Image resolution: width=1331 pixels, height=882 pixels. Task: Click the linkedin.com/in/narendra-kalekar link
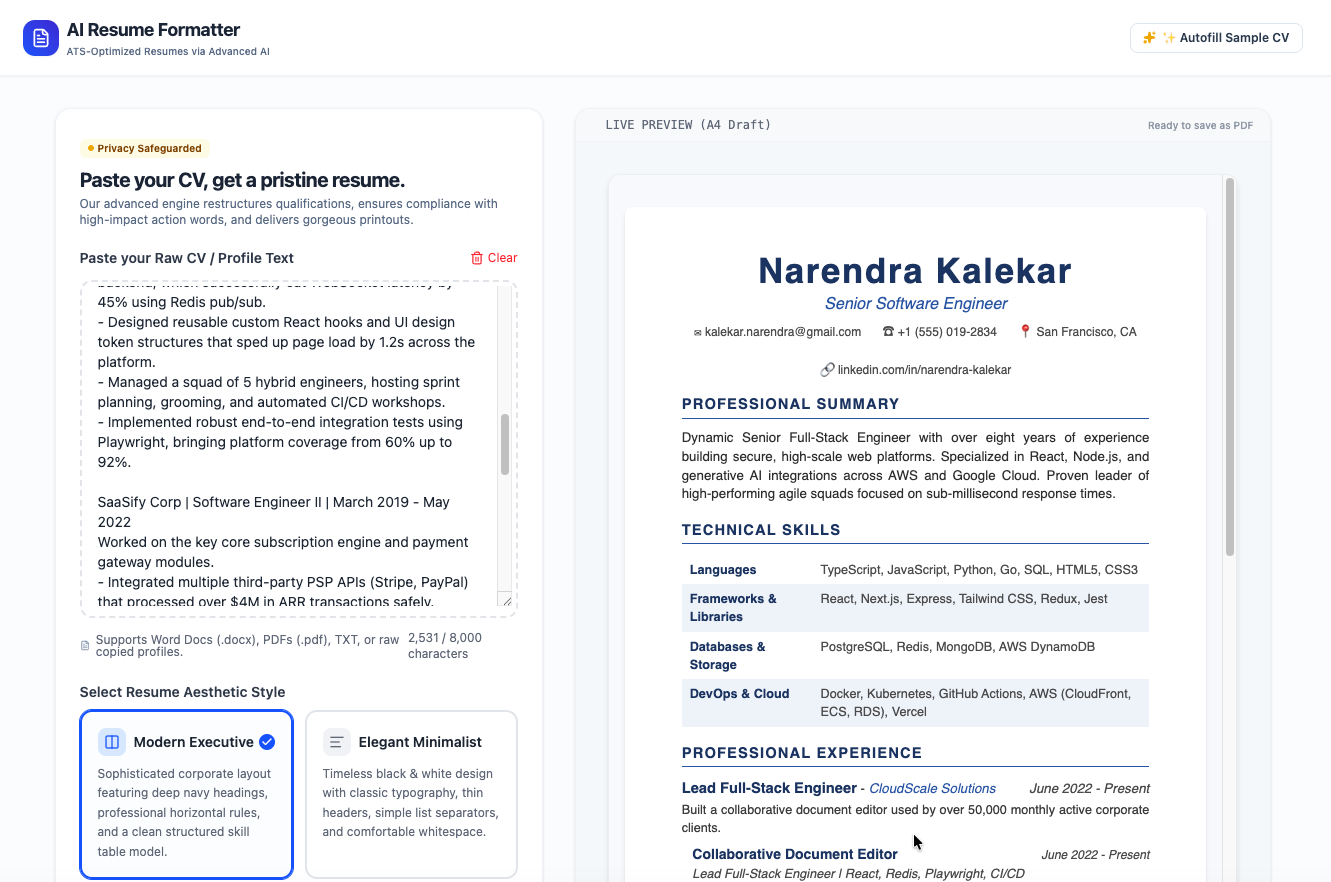(924, 370)
